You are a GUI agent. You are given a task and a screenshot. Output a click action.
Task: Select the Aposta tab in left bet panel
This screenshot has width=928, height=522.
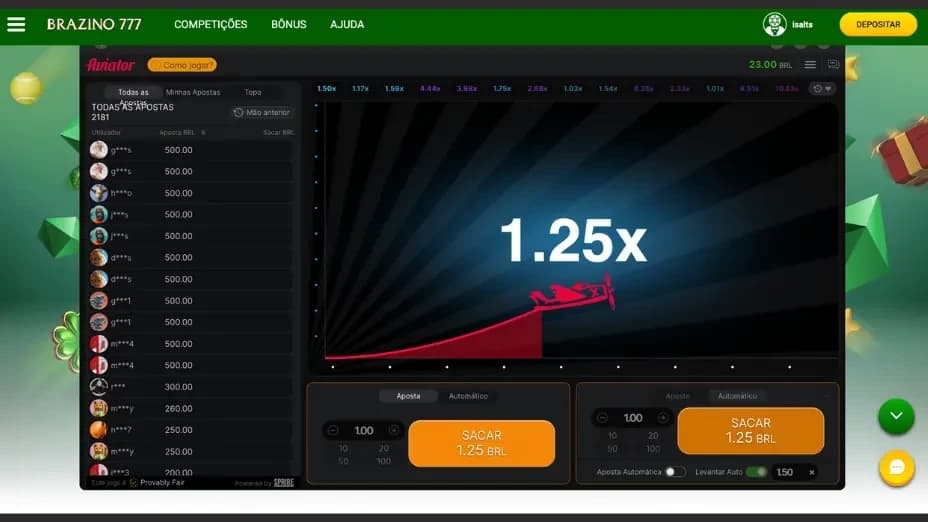(408, 396)
